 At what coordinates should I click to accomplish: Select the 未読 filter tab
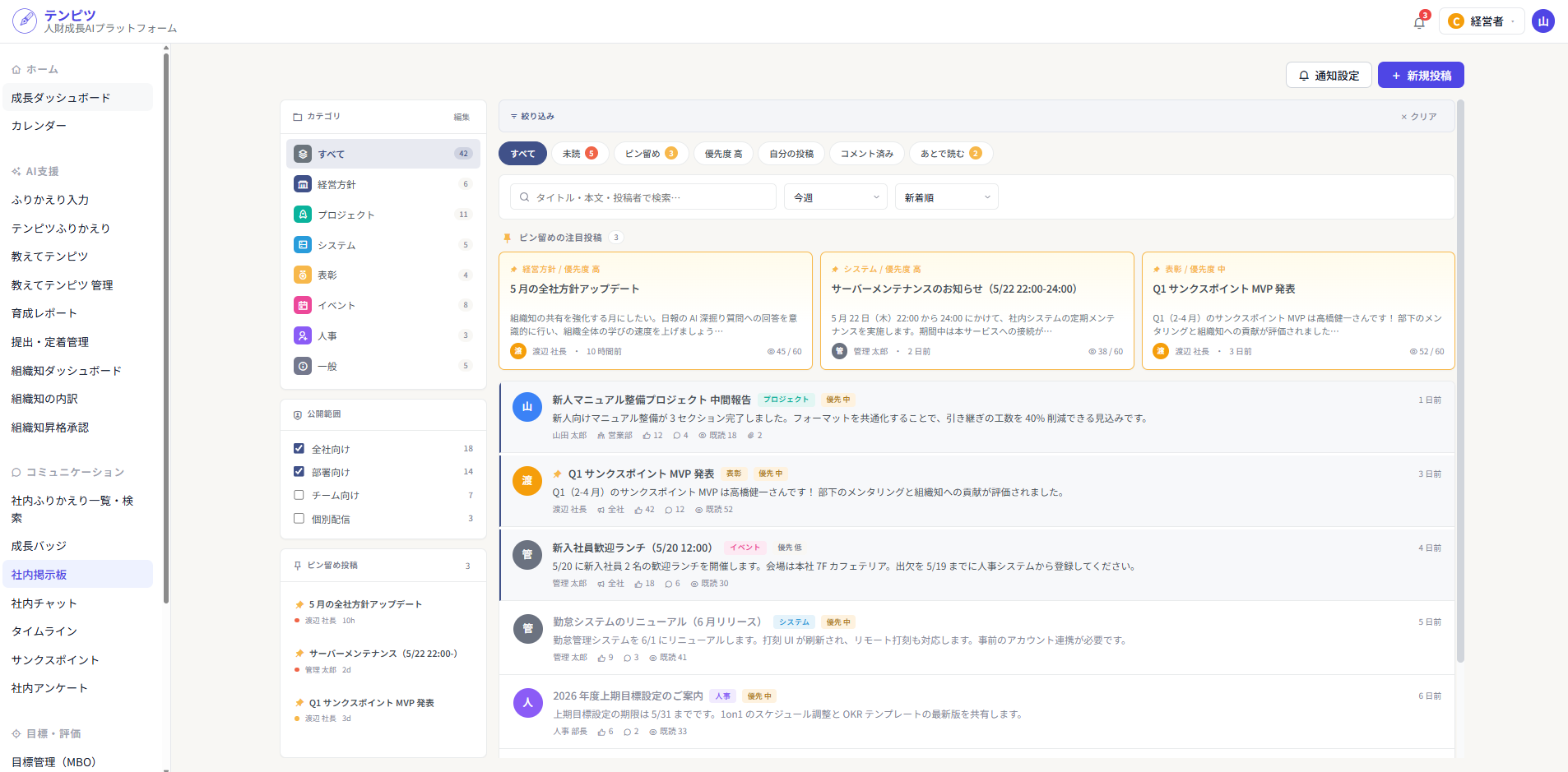[x=580, y=154]
